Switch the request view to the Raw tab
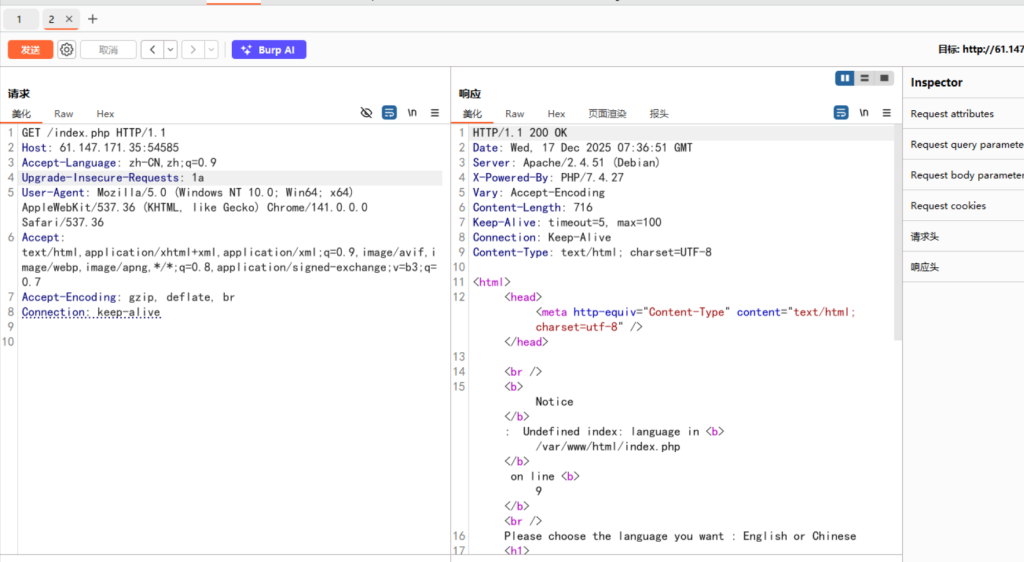This screenshot has width=1024, height=562. pos(63,114)
